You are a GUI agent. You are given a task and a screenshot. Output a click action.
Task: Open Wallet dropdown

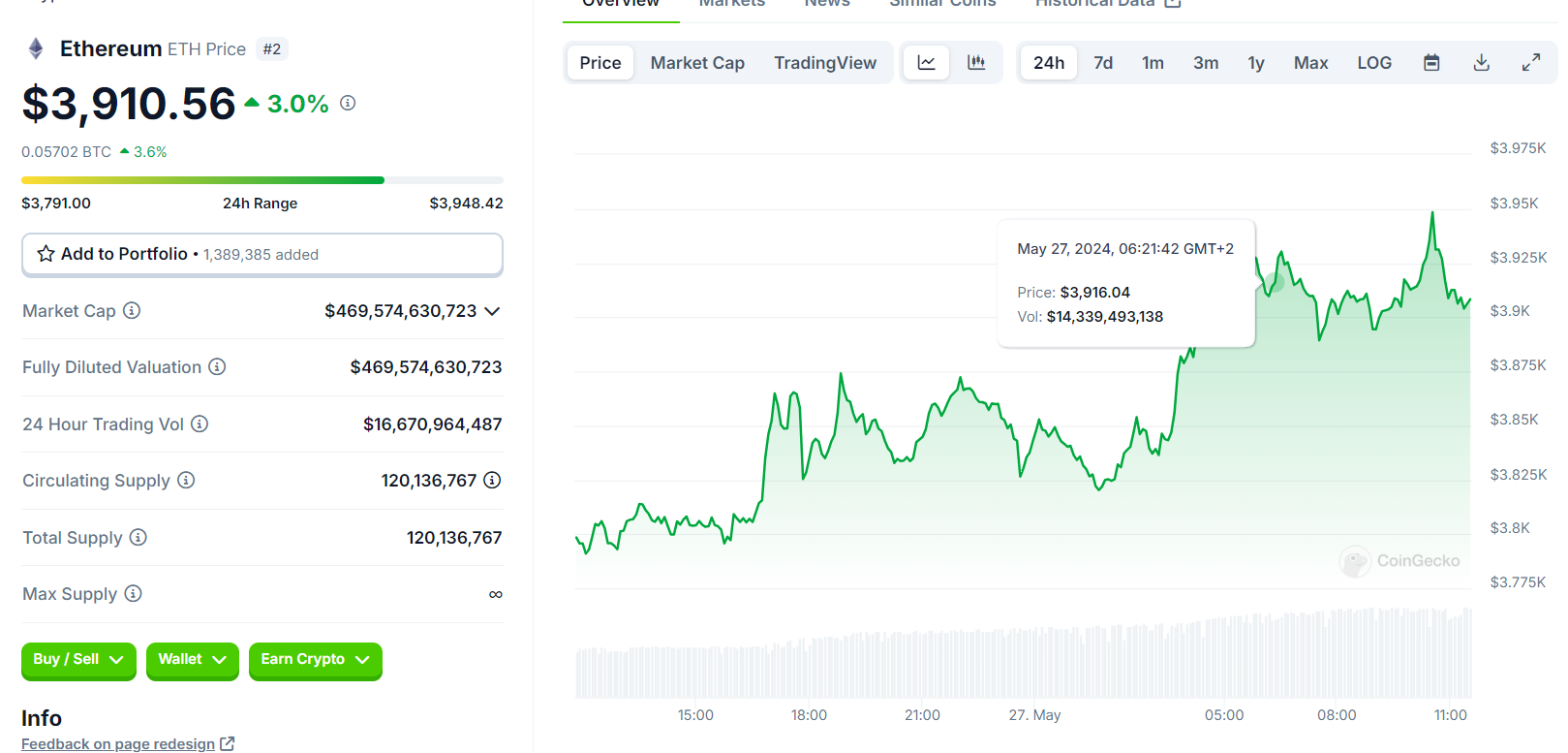point(193,660)
